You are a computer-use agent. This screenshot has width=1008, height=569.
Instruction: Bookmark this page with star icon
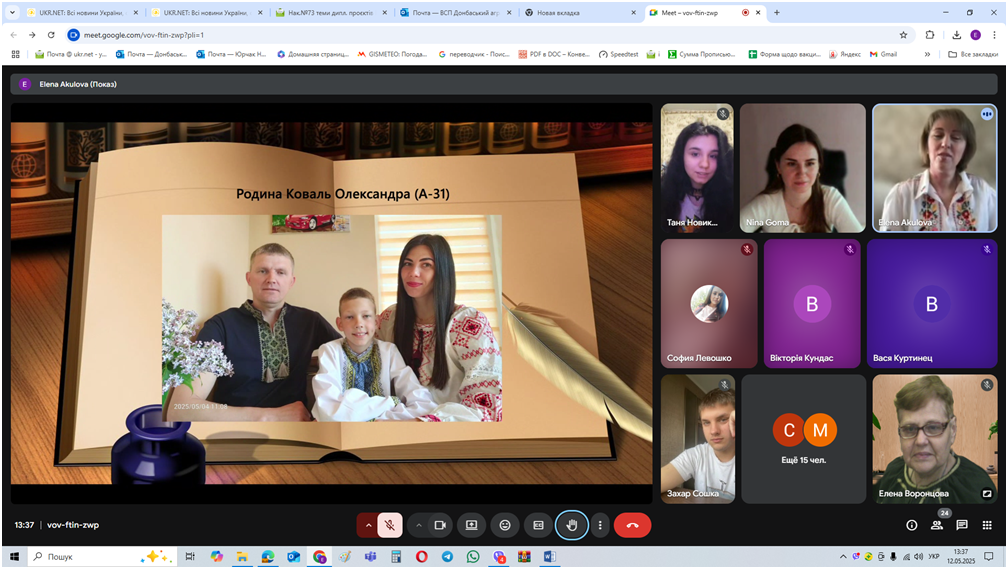[903, 35]
